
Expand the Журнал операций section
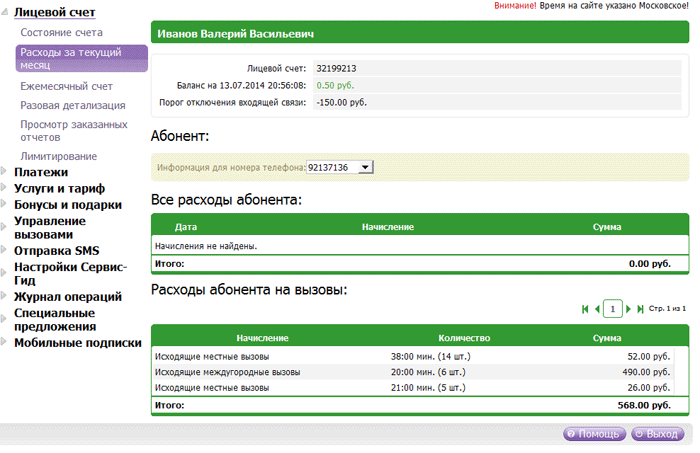coord(68,296)
